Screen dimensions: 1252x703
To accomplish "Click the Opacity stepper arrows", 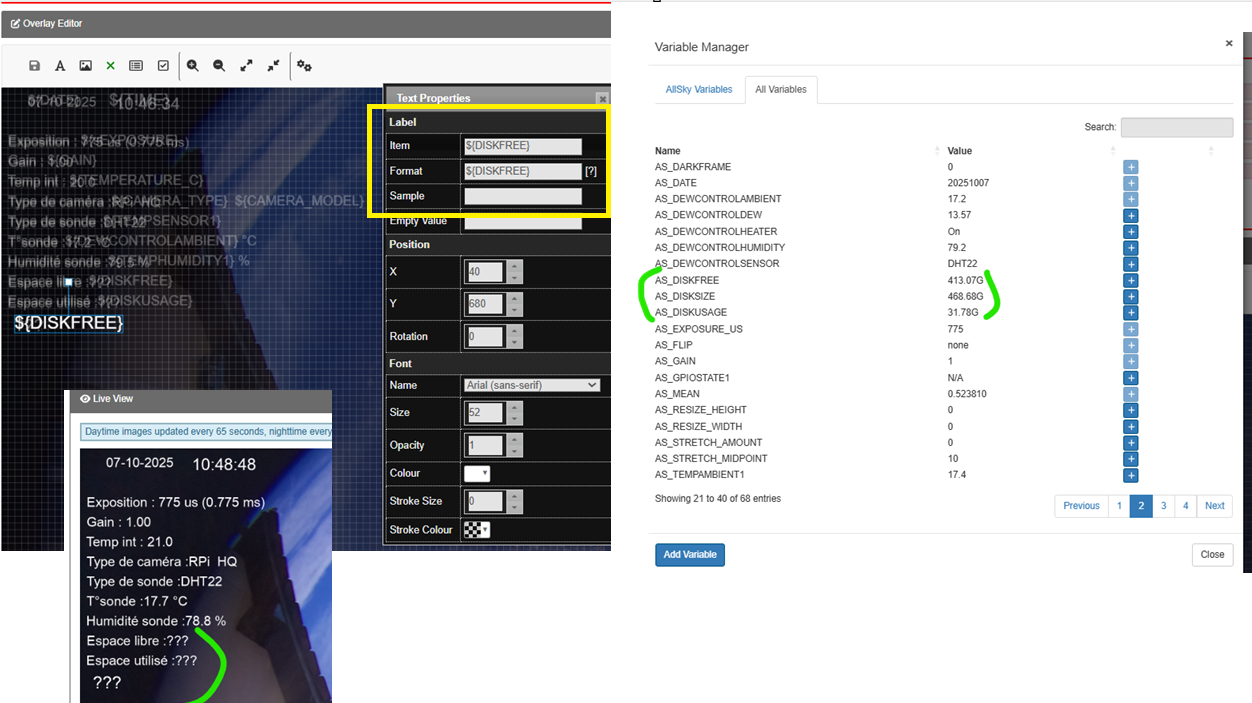I will pos(514,445).
